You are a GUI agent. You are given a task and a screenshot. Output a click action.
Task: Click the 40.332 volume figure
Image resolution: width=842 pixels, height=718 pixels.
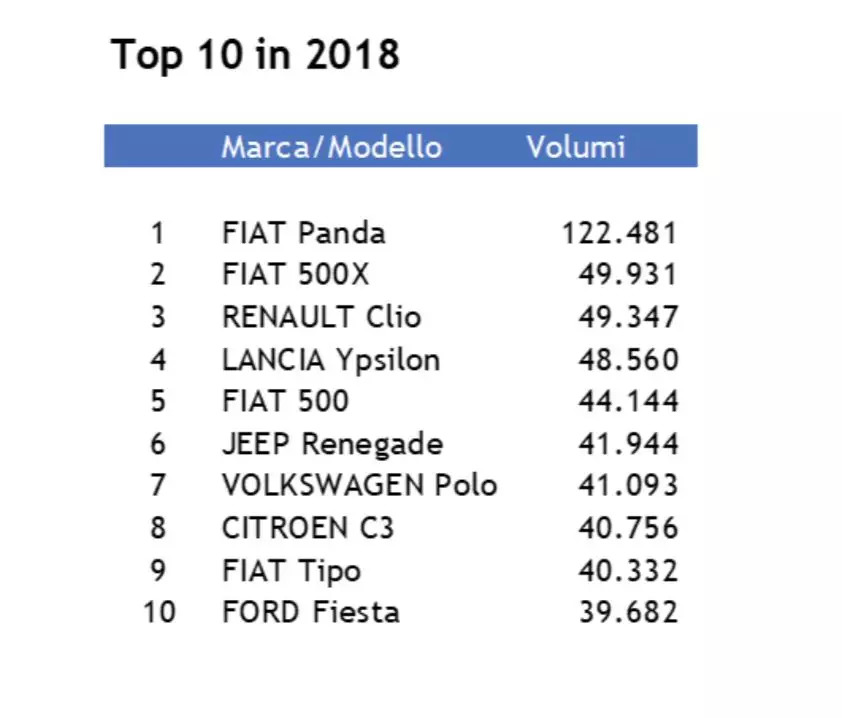point(628,570)
